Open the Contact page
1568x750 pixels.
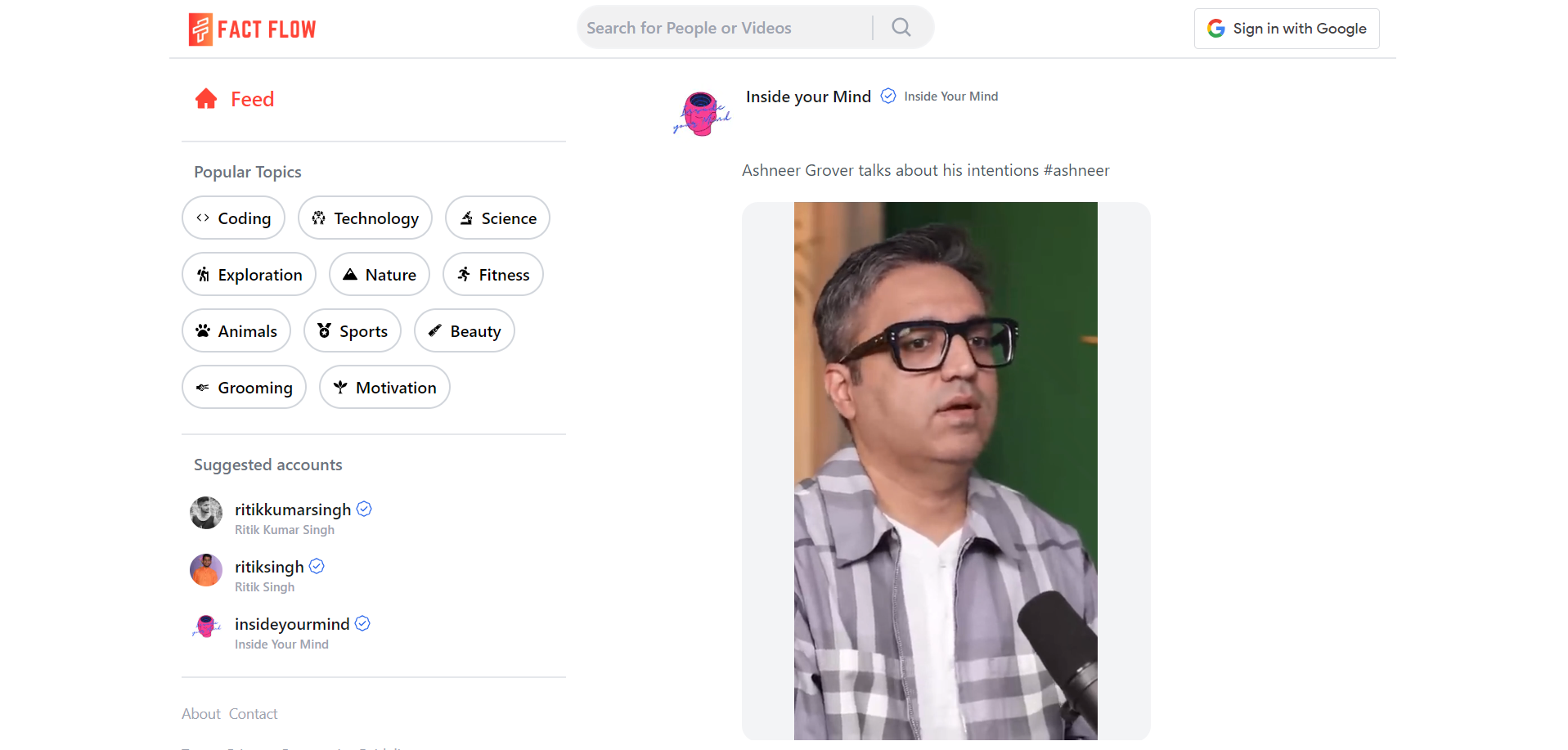(253, 713)
